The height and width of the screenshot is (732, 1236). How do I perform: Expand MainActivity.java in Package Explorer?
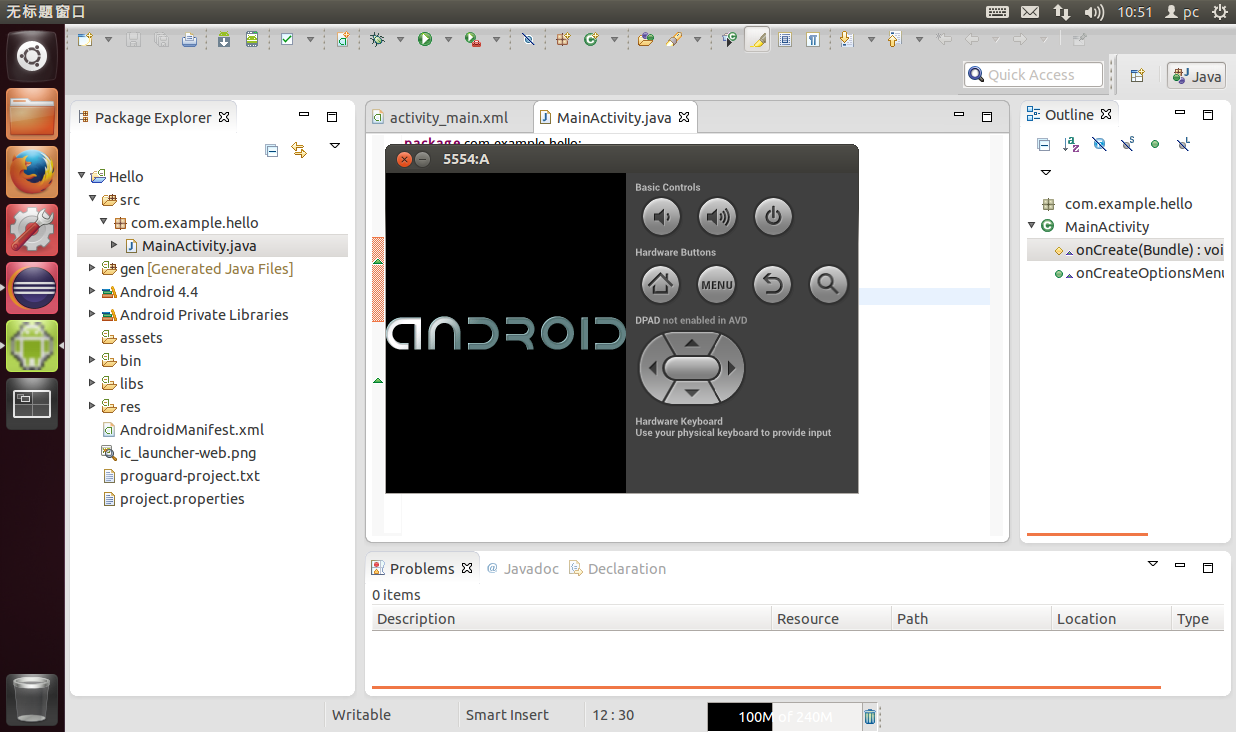114,245
